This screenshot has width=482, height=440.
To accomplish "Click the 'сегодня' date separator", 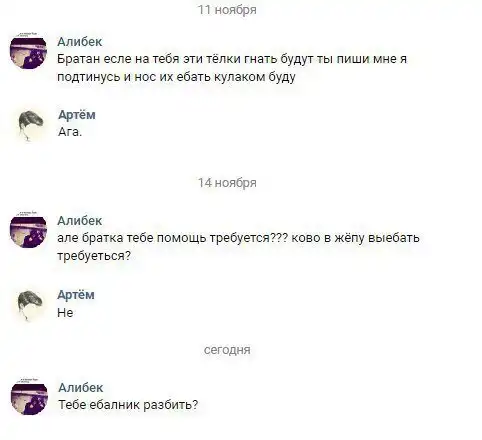I will (x=227, y=350).
